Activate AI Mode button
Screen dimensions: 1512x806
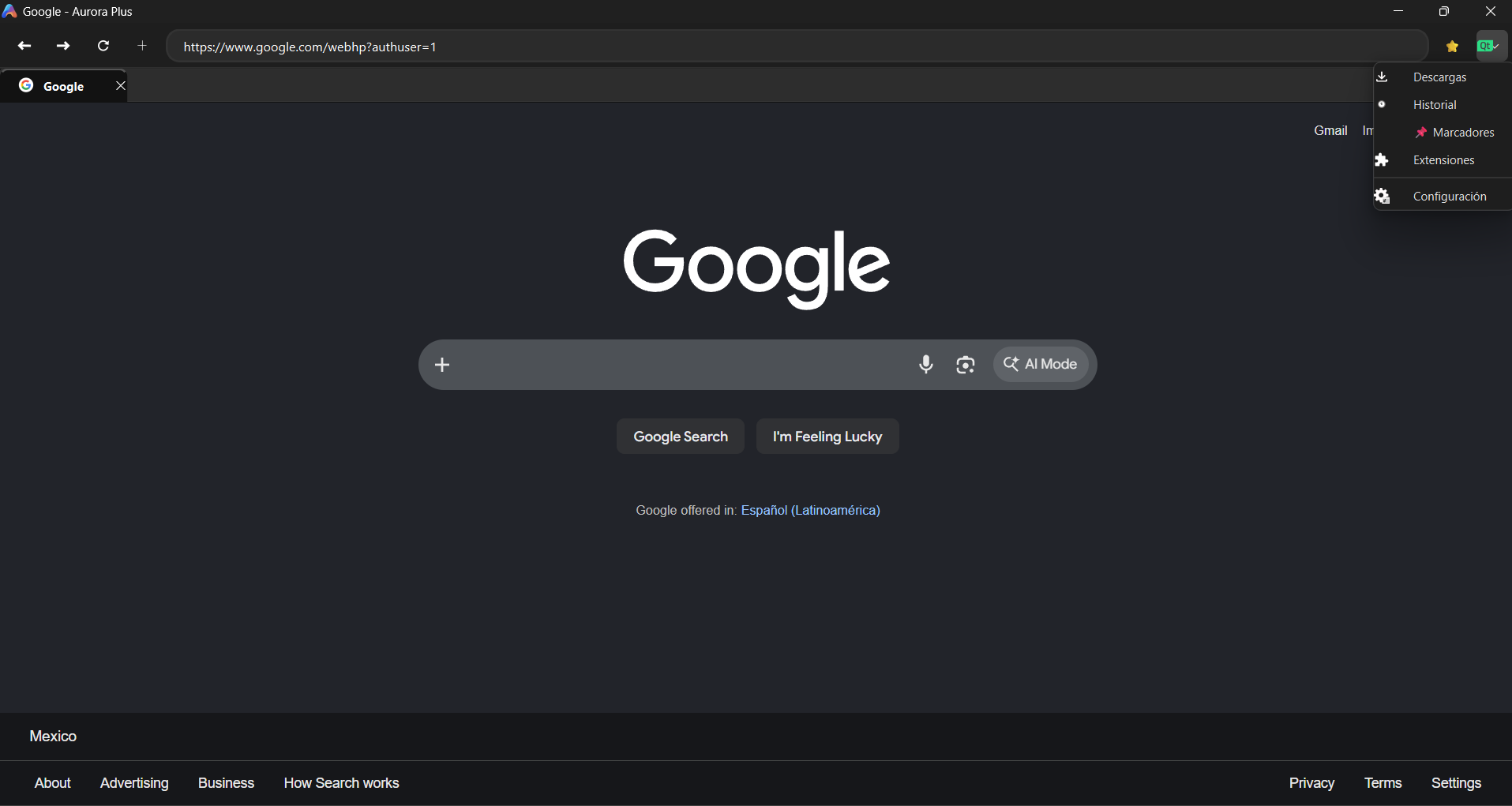(1040, 364)
